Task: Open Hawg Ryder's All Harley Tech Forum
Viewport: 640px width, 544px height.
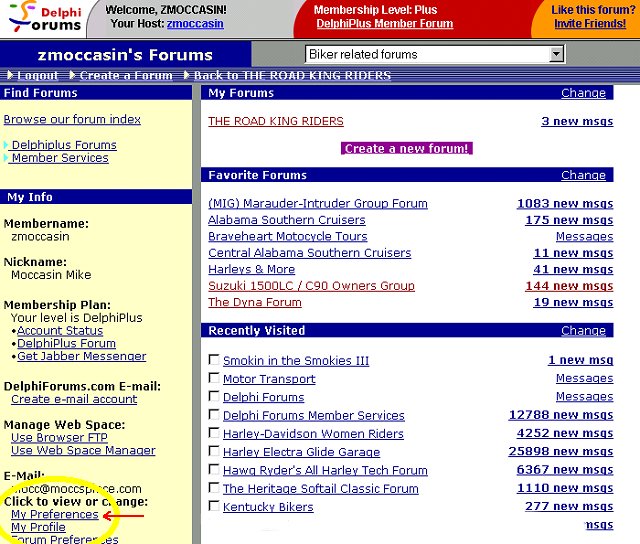Action: coord(325,471)
